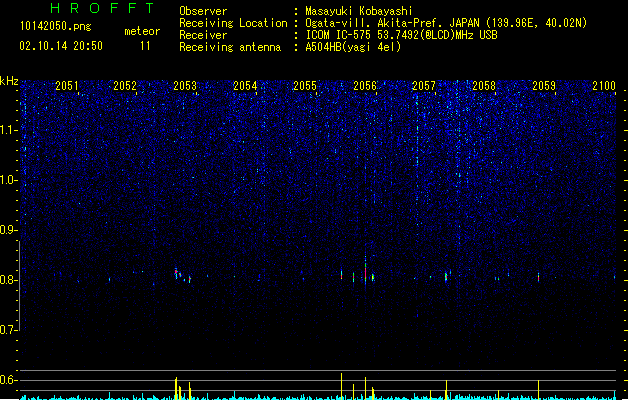The height and width of the screenshot is (400, 629).
Task: Click the 1.0 kHz axis label
Action: click(8, 180)
